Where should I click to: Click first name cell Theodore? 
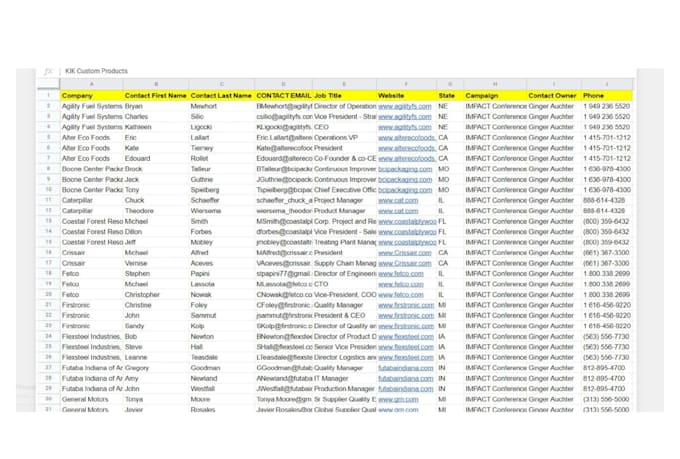(156, 210)
